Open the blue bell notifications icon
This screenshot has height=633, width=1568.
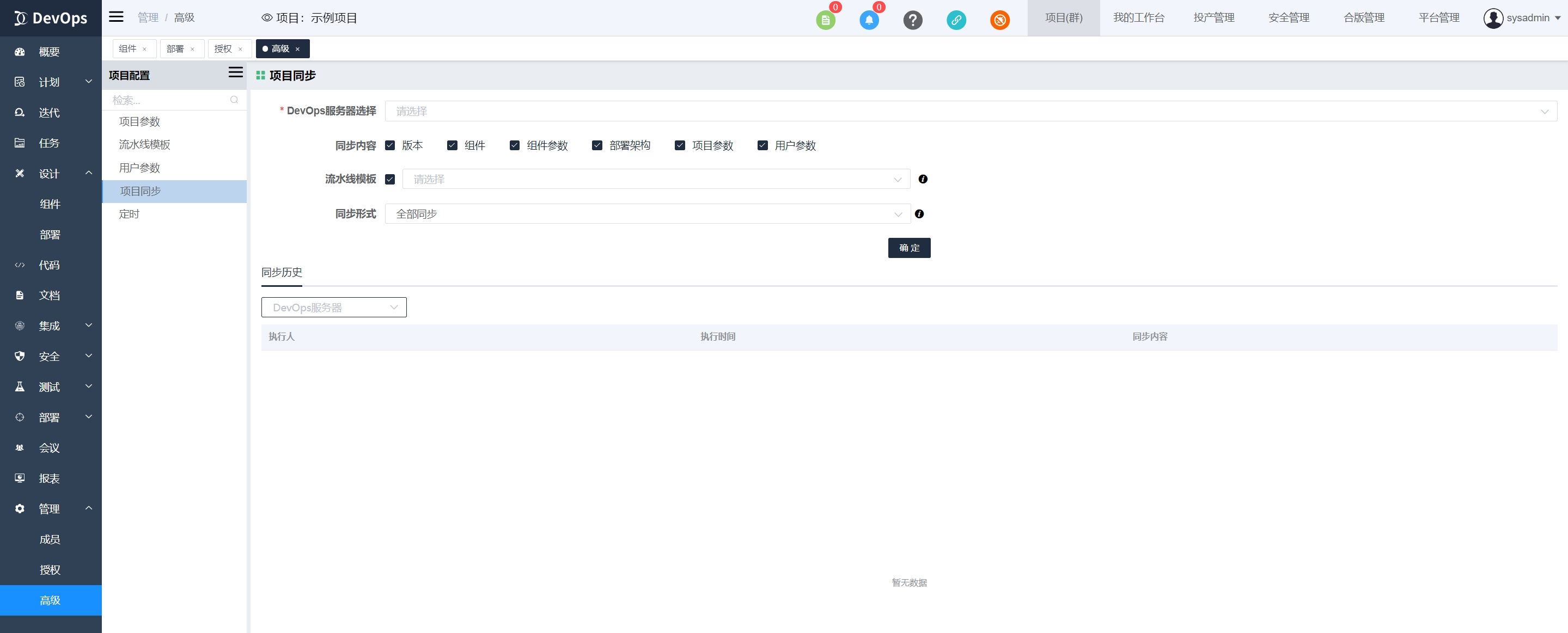tap(869, 20)
